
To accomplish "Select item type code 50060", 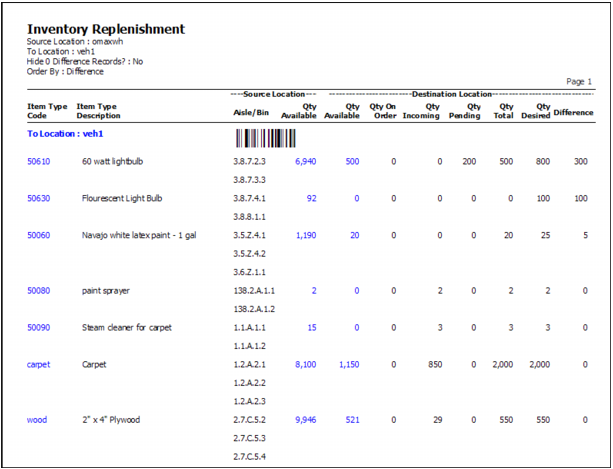I will [x=39, y=236].
